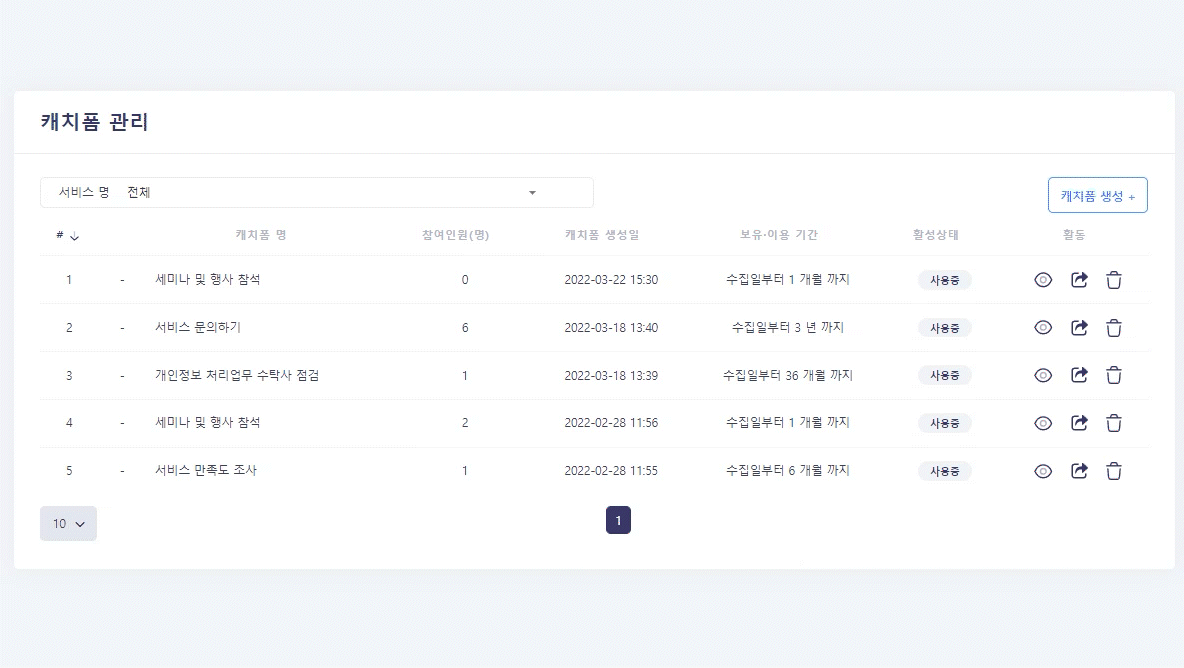This screenshot has width=1184, height=668.
Task: Click the 캐치폼 명 column header
Action: 261,235
